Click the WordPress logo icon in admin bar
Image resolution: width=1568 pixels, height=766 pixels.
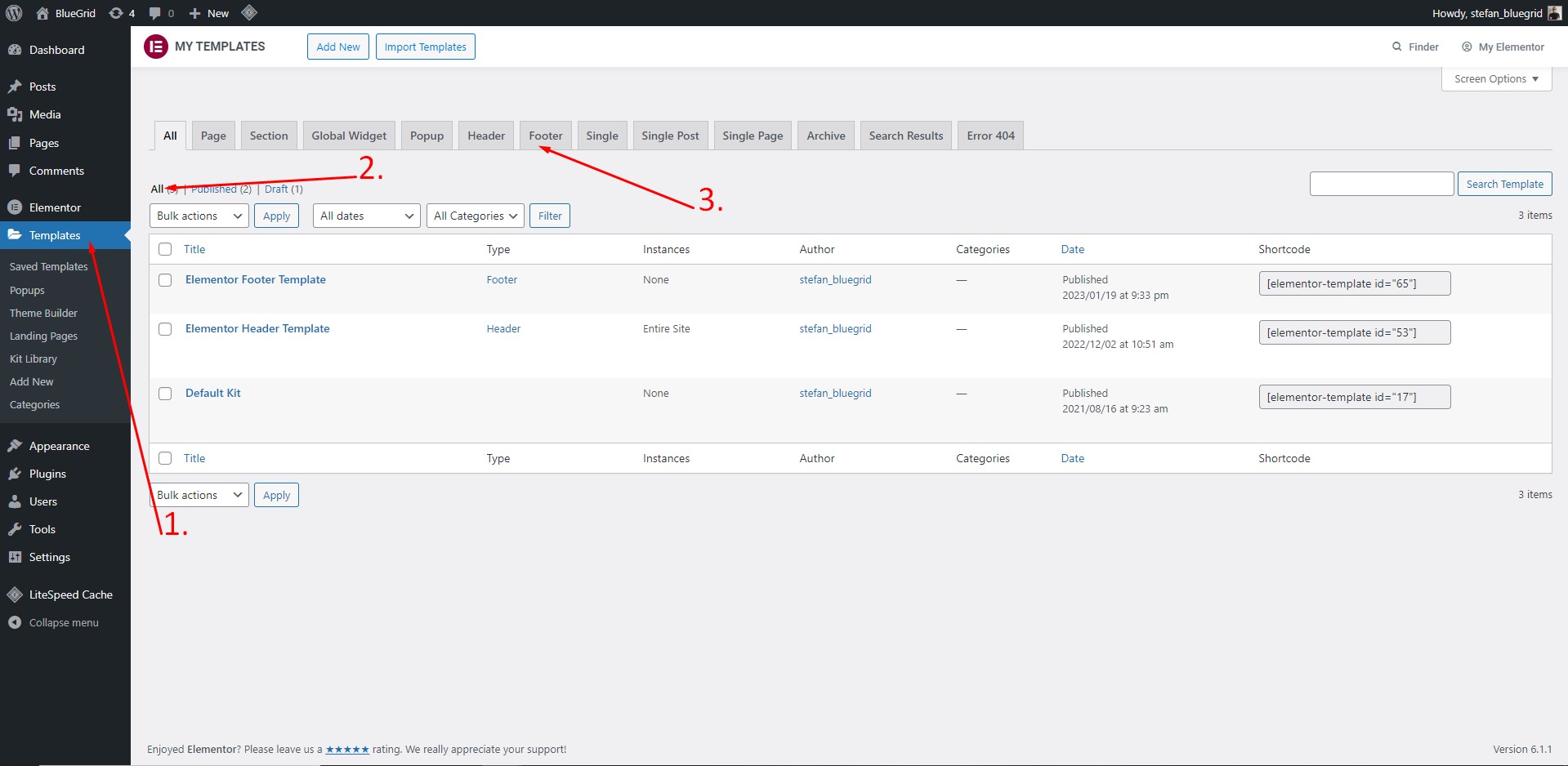pyautogui.click(x=14, y=13)
